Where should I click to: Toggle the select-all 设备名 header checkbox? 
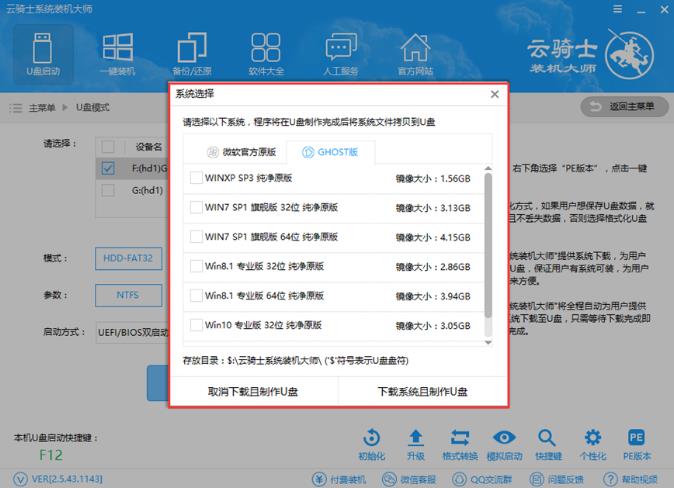click(108, 147)
